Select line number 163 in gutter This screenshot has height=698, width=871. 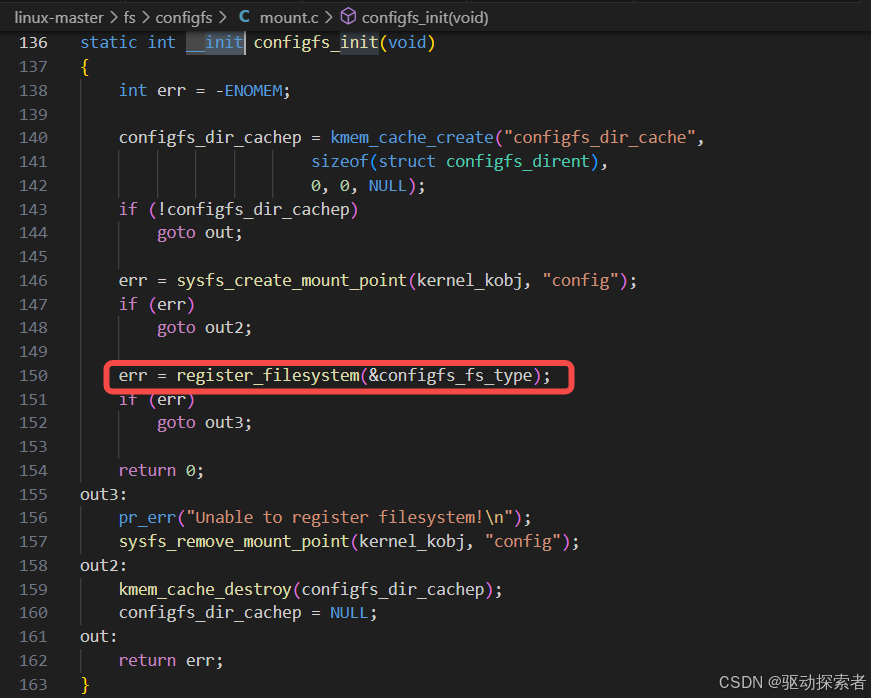pos(33,685)
